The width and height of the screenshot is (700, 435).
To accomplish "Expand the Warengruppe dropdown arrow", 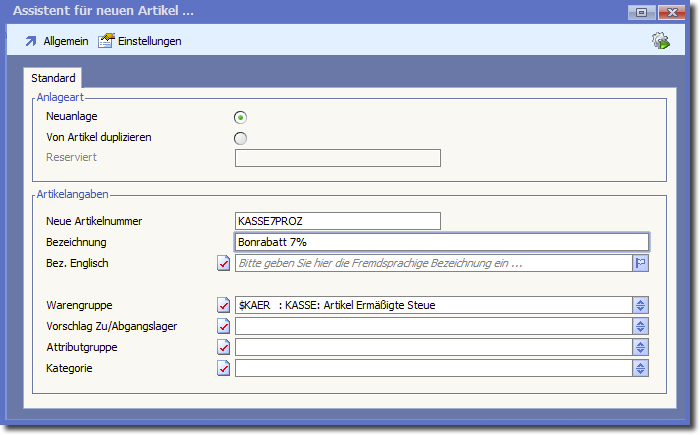I will point(641,305).
